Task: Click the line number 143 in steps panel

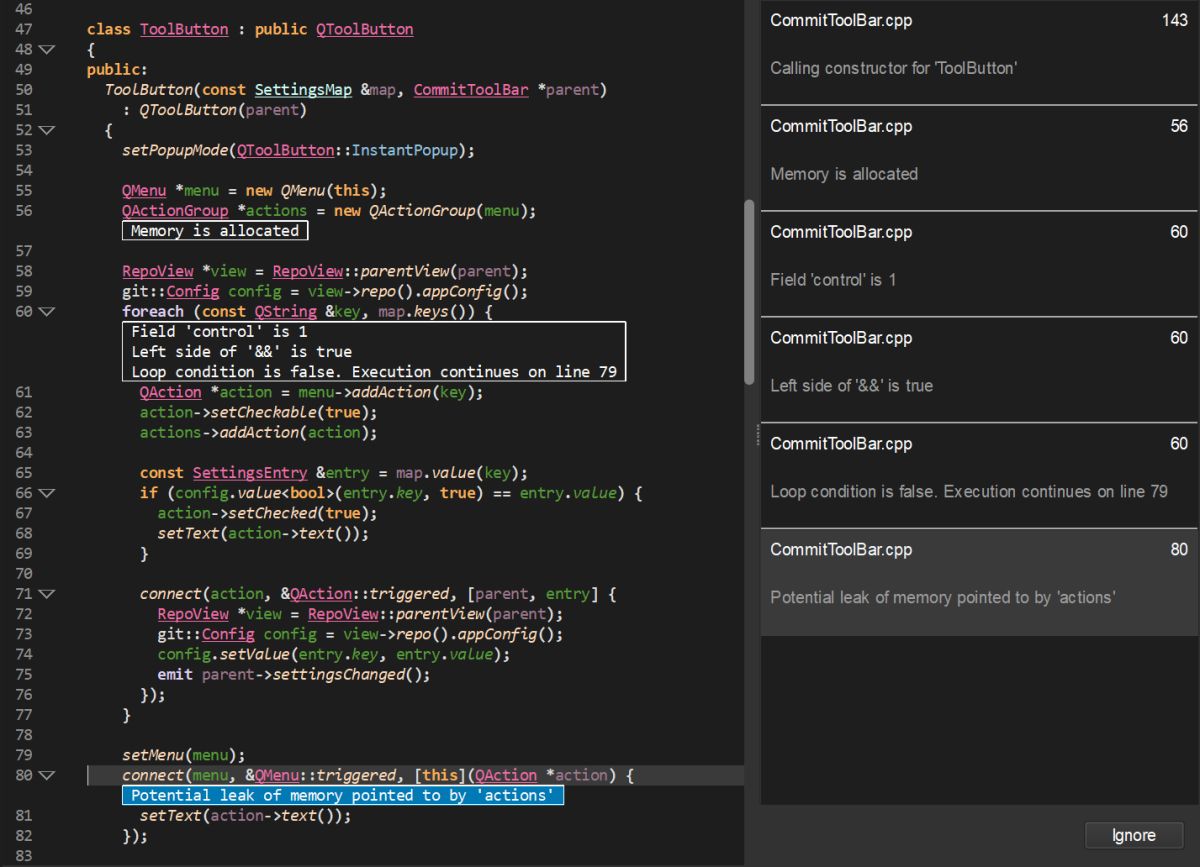Action: [x=1175, y=21]
